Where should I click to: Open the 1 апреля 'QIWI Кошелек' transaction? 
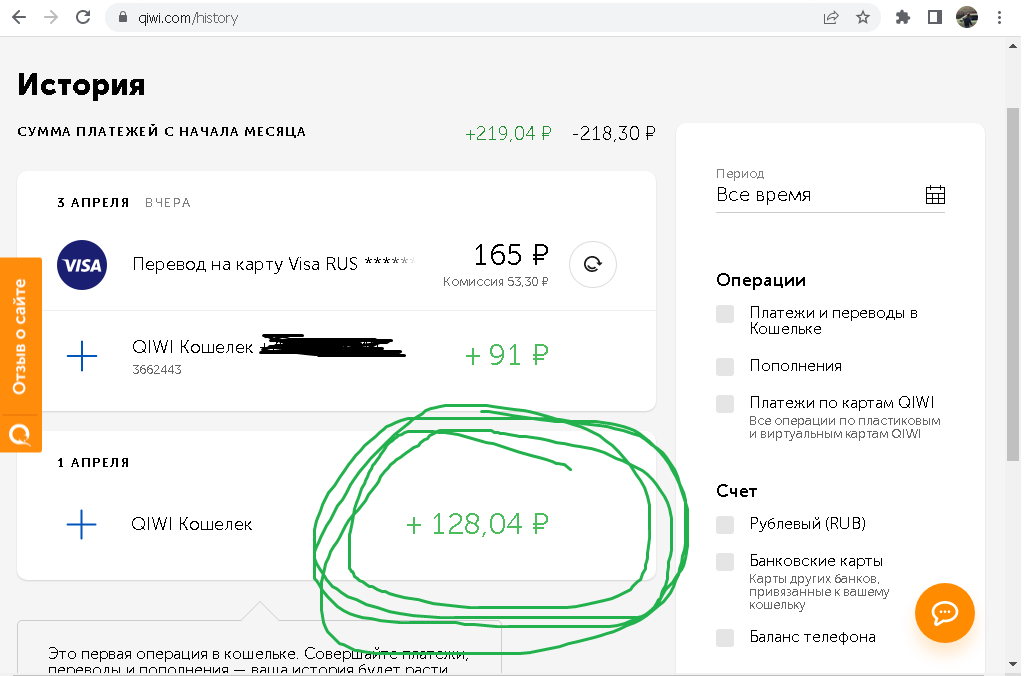pos(336,524)
